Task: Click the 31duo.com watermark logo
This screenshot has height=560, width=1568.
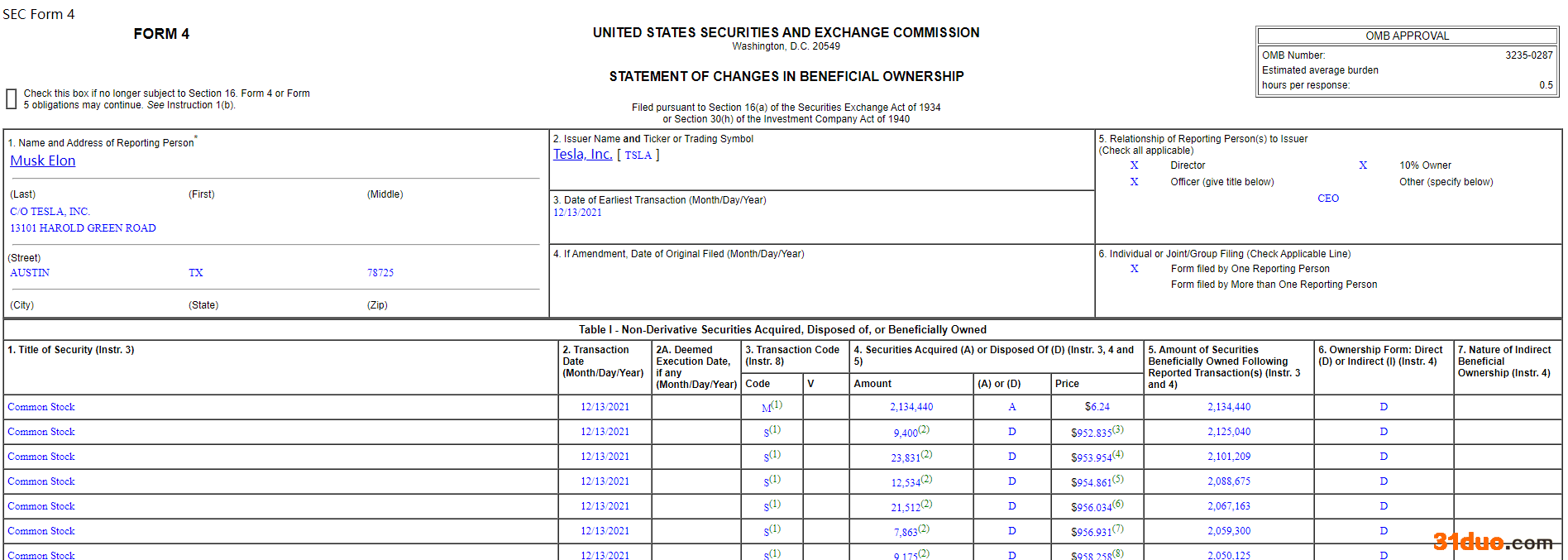Action: 1492,542
